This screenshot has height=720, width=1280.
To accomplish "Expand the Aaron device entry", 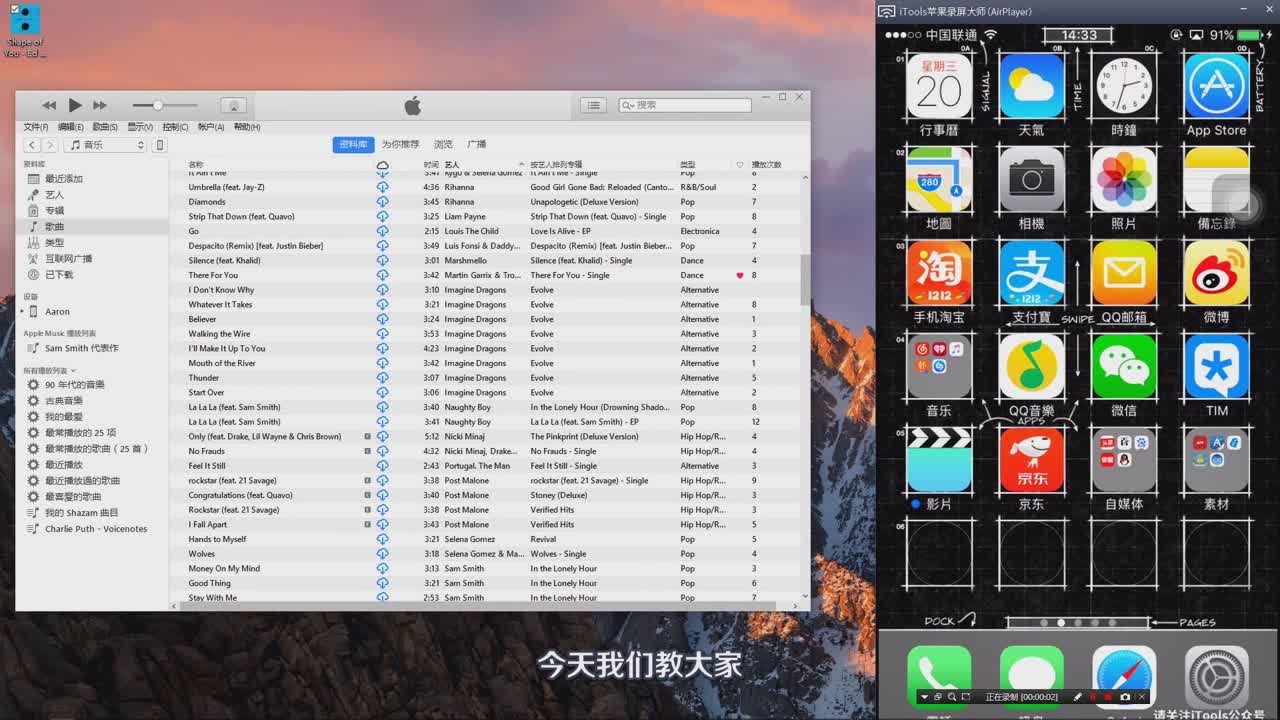I will pos(22,312).
